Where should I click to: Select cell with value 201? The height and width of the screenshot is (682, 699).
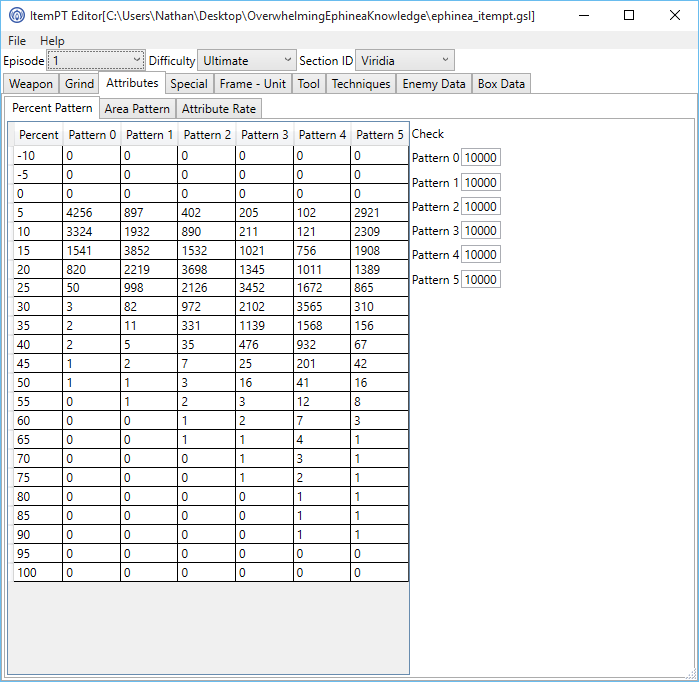coord(322,364)
